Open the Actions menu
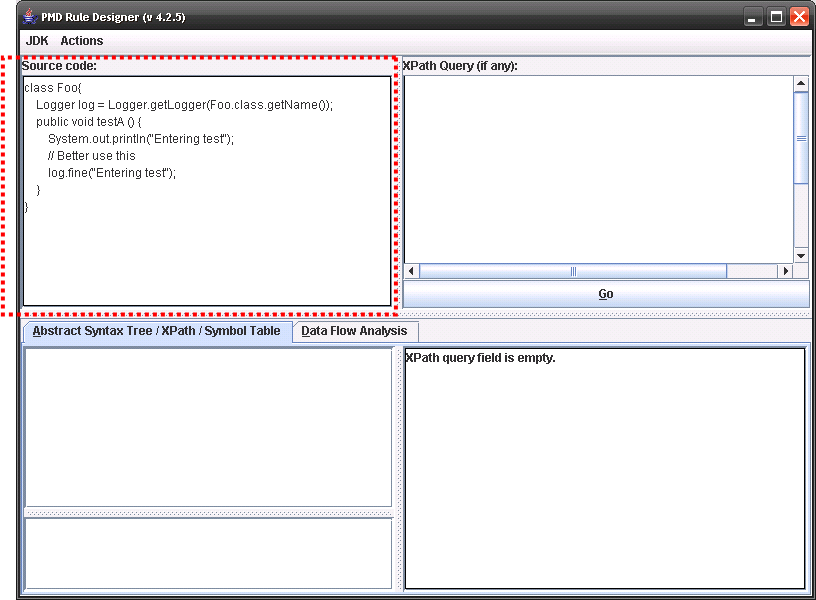816x600 pixels. point(81,40)
